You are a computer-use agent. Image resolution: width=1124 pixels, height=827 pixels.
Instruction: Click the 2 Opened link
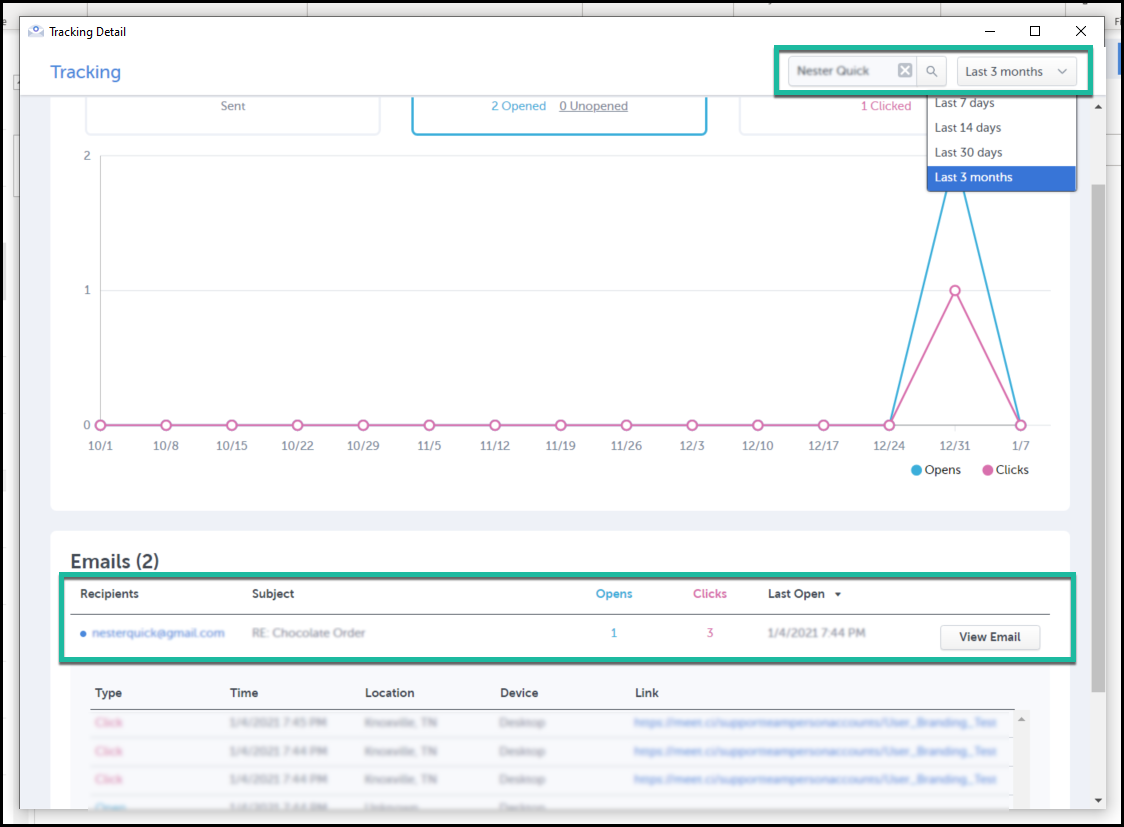click(518, 106)
